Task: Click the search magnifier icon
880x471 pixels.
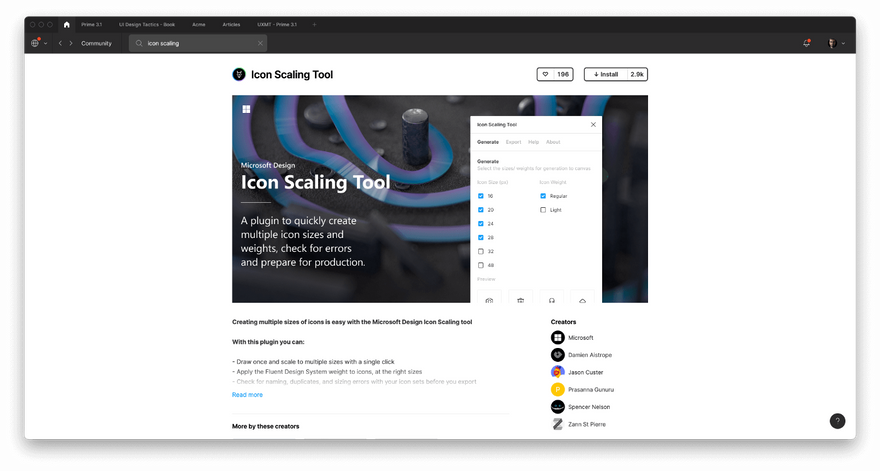Action: tap(139, 43)
